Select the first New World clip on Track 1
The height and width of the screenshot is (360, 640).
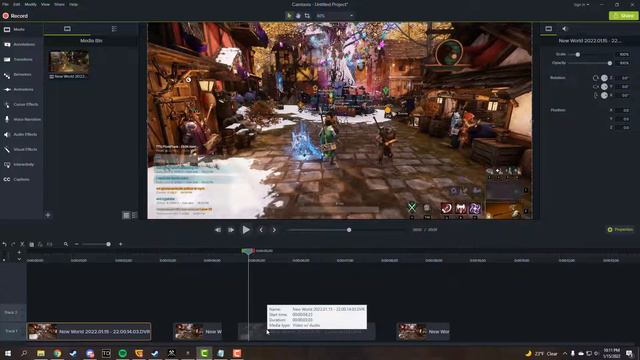point(89,331)
